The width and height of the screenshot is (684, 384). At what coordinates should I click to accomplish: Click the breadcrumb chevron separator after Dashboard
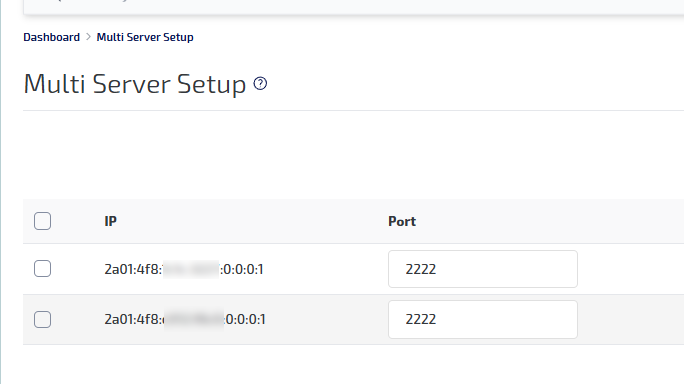89,37
